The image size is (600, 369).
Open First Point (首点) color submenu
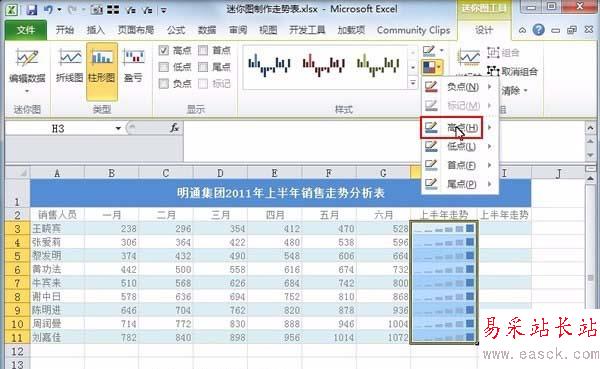tap(460, 165)
